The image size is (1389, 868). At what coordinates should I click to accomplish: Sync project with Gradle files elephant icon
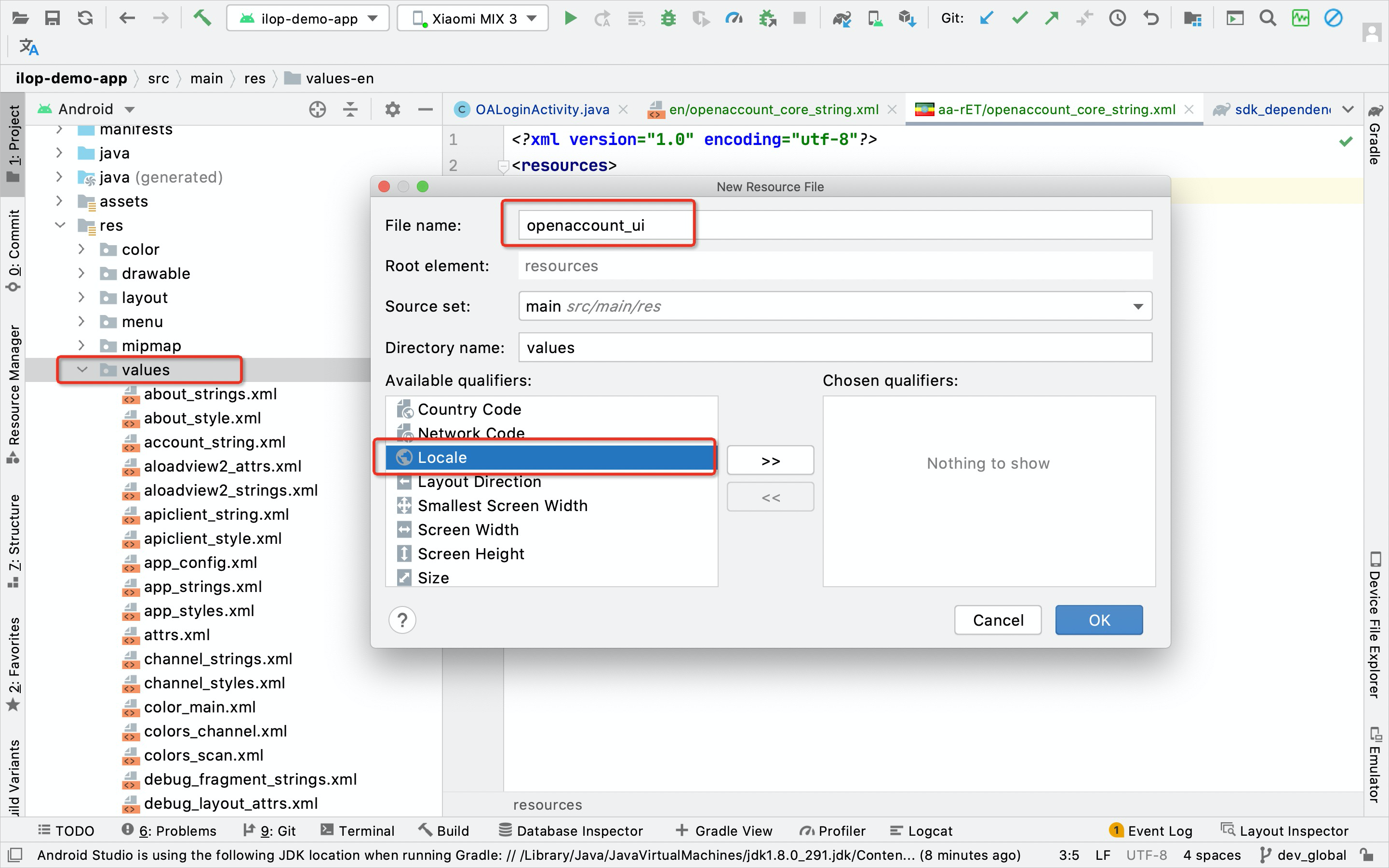841,19
